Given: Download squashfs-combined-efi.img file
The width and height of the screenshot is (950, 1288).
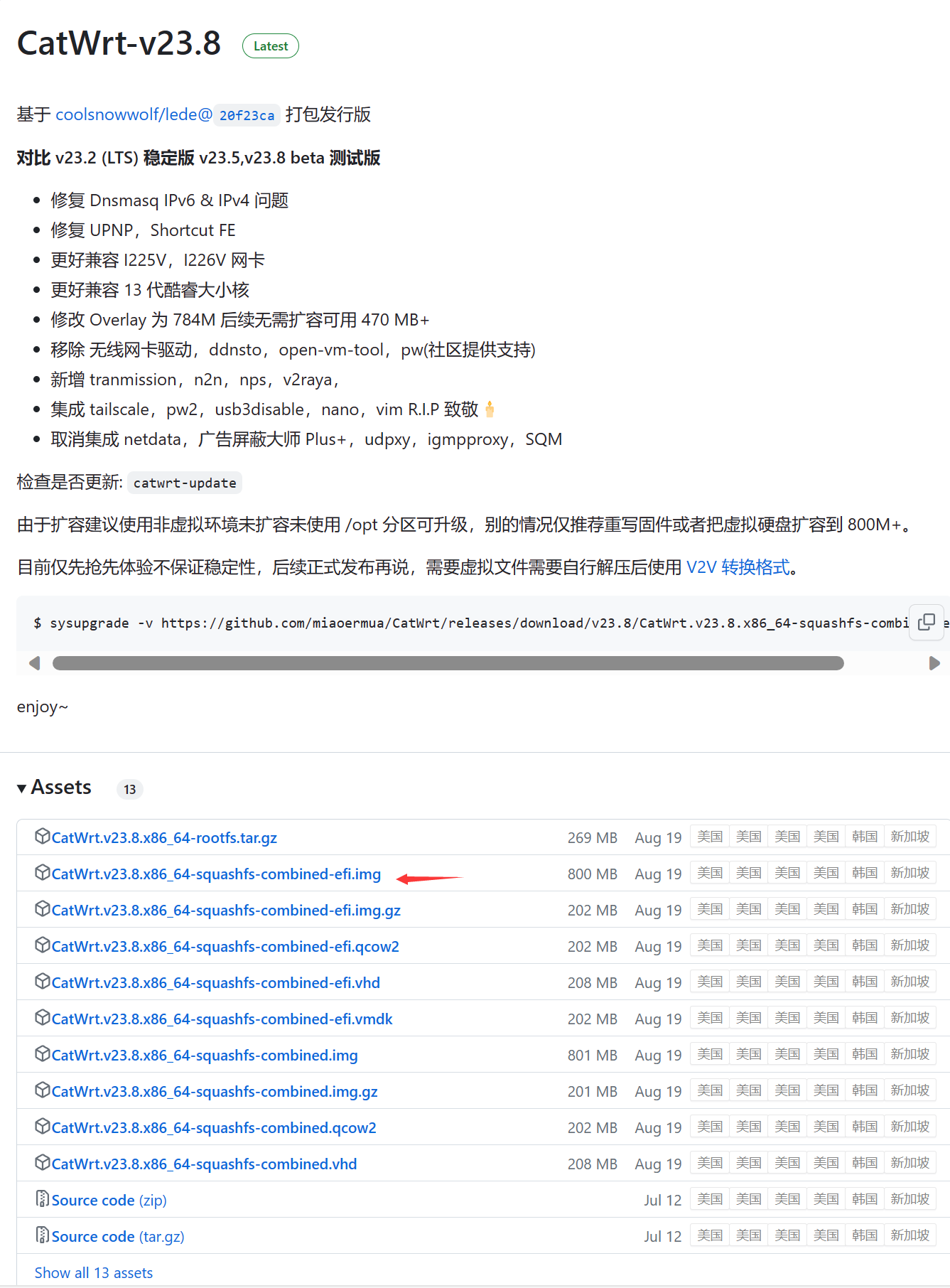Looking at the screenshot, I should (x=216, y=874).
